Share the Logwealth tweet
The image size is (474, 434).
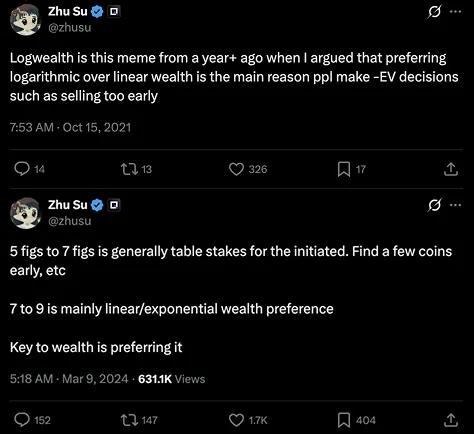451,169
